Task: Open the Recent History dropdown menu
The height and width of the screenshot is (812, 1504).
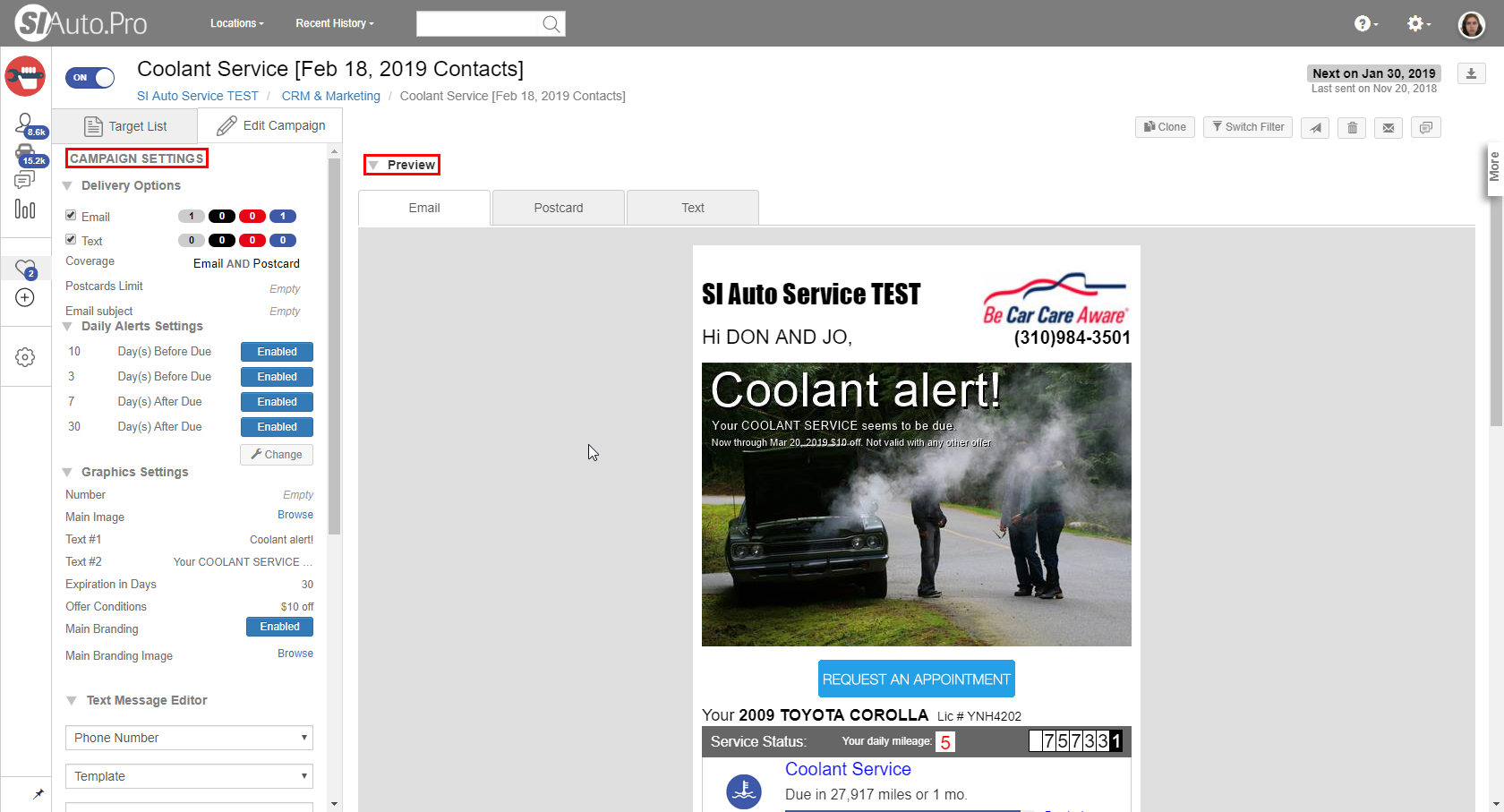Action: (335, 23)
